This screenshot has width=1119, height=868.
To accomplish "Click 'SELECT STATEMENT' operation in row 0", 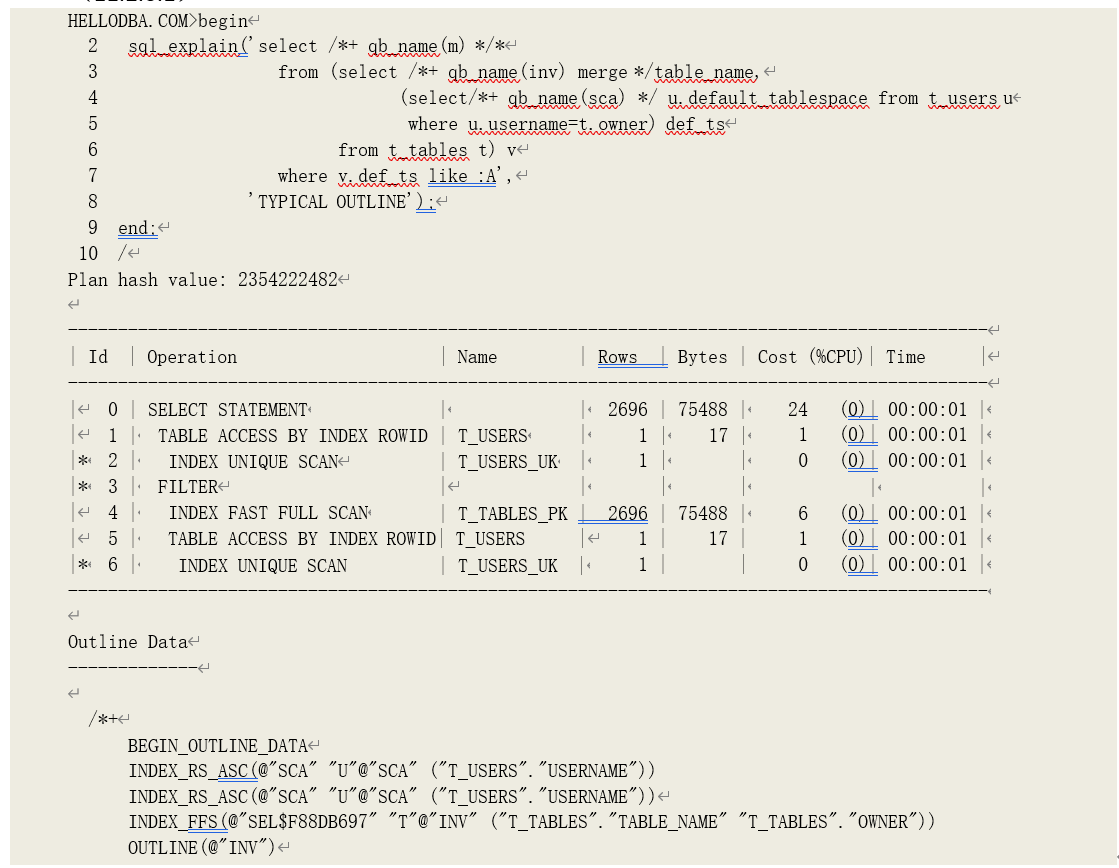I will [x=228, y=410].
